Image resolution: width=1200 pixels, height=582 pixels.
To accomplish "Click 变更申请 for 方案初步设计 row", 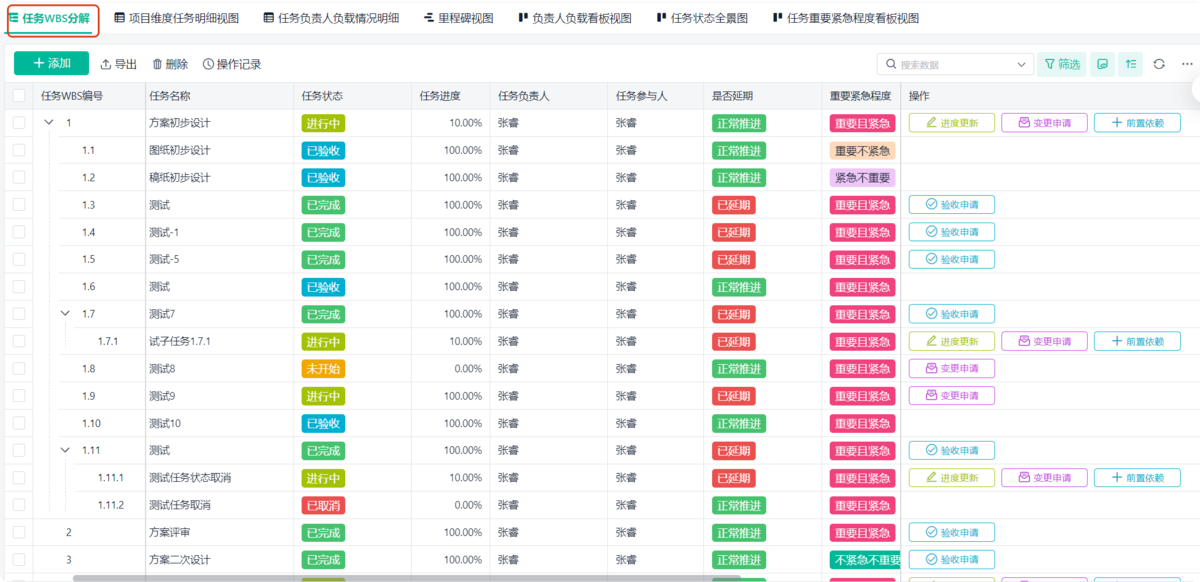I will [1044, 123].
